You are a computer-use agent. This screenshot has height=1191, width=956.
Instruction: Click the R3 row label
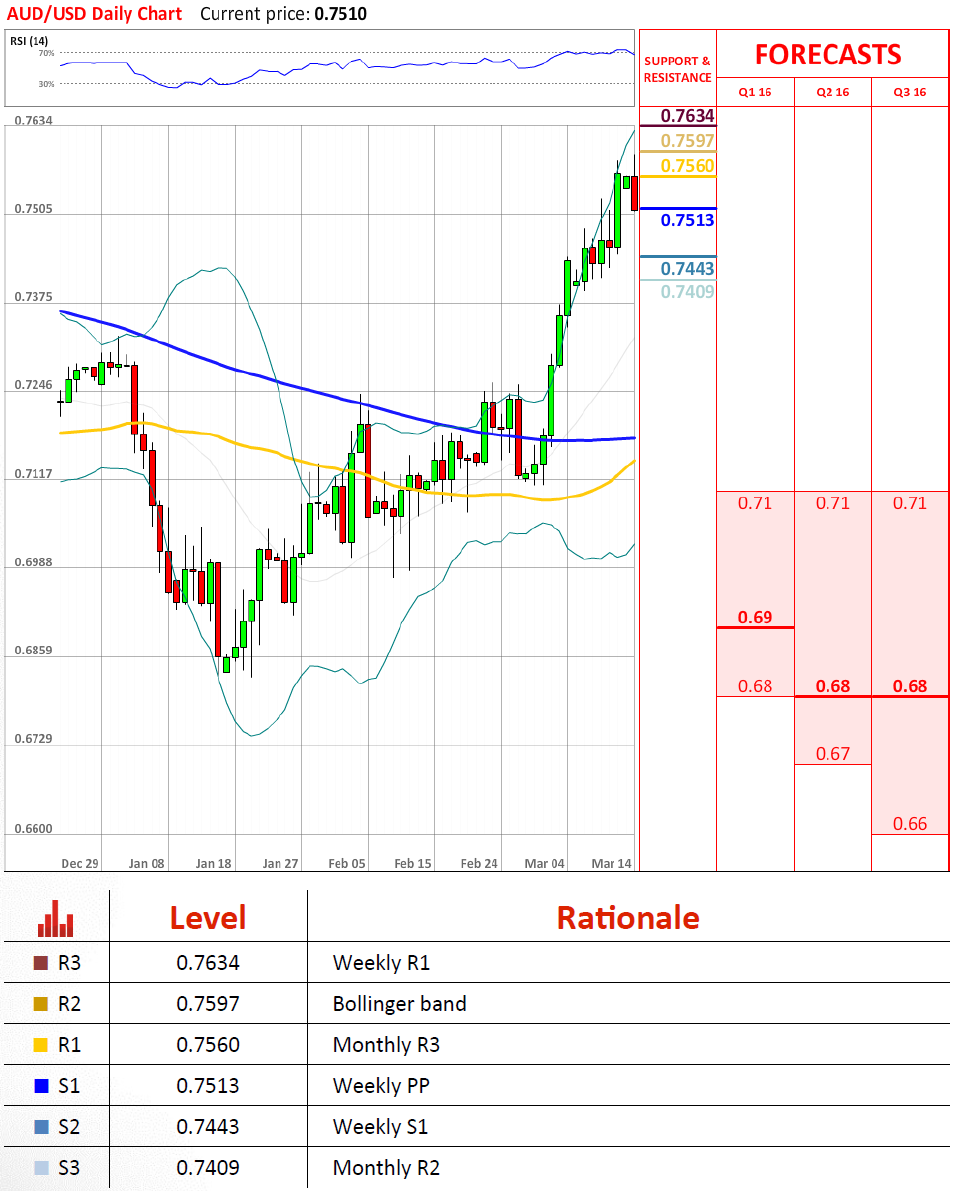point(69,963)
